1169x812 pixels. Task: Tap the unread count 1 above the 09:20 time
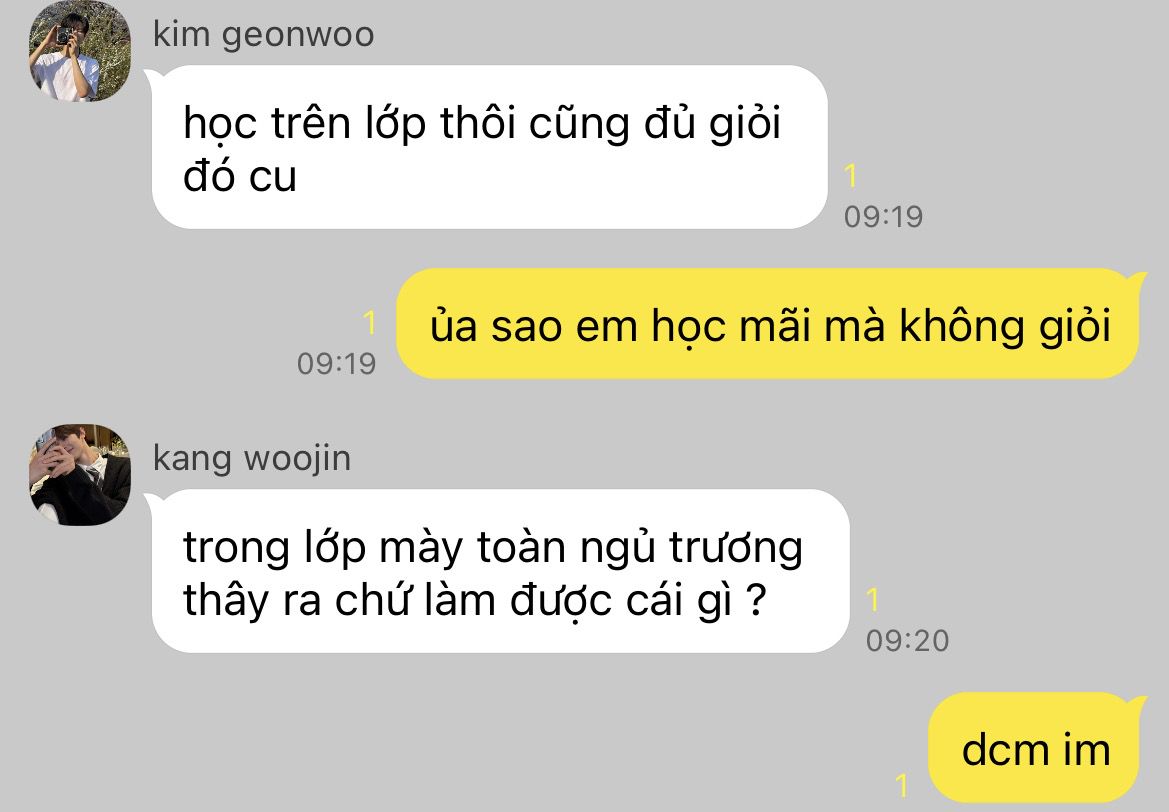[873, 600]
